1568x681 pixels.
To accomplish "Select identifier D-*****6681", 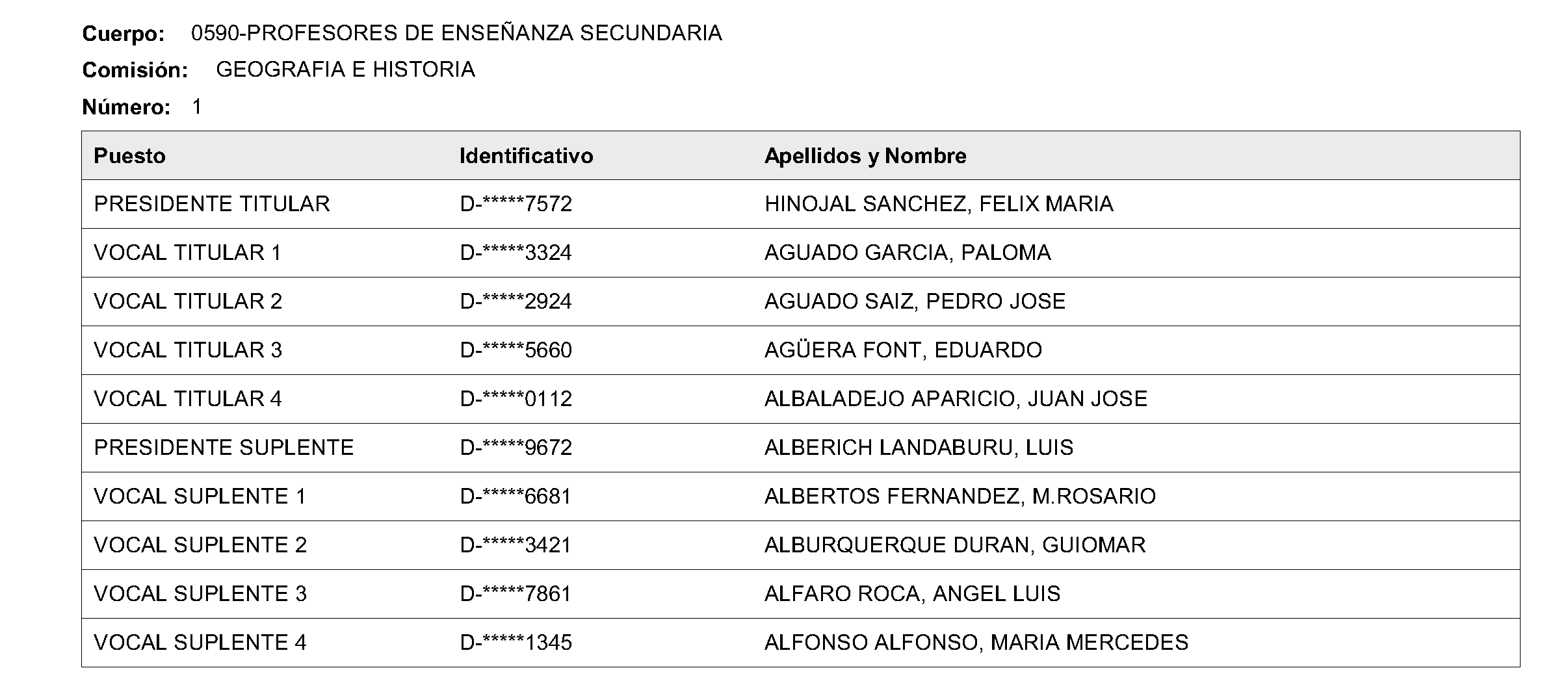I will tap(516, 496).
